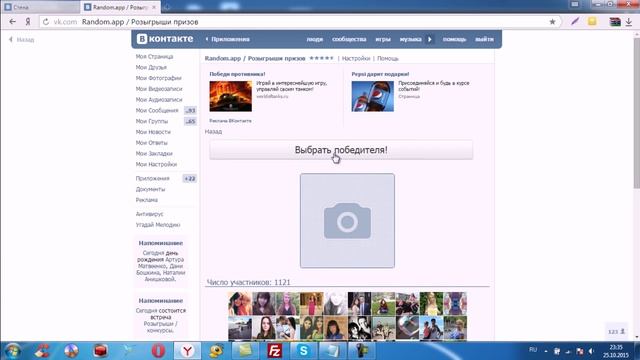The image size is (640, 360).
Task: Click the Назад arrow at page left edge
Action: pyautogui.click(x=21, y=40)
